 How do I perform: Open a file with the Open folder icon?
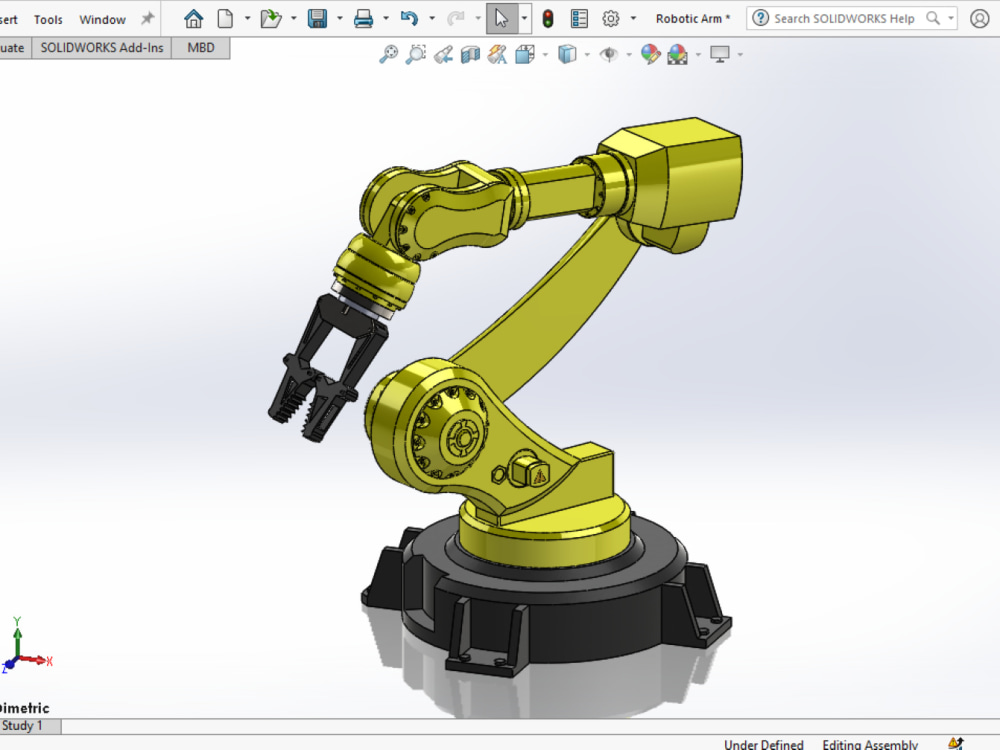point(270,18)
